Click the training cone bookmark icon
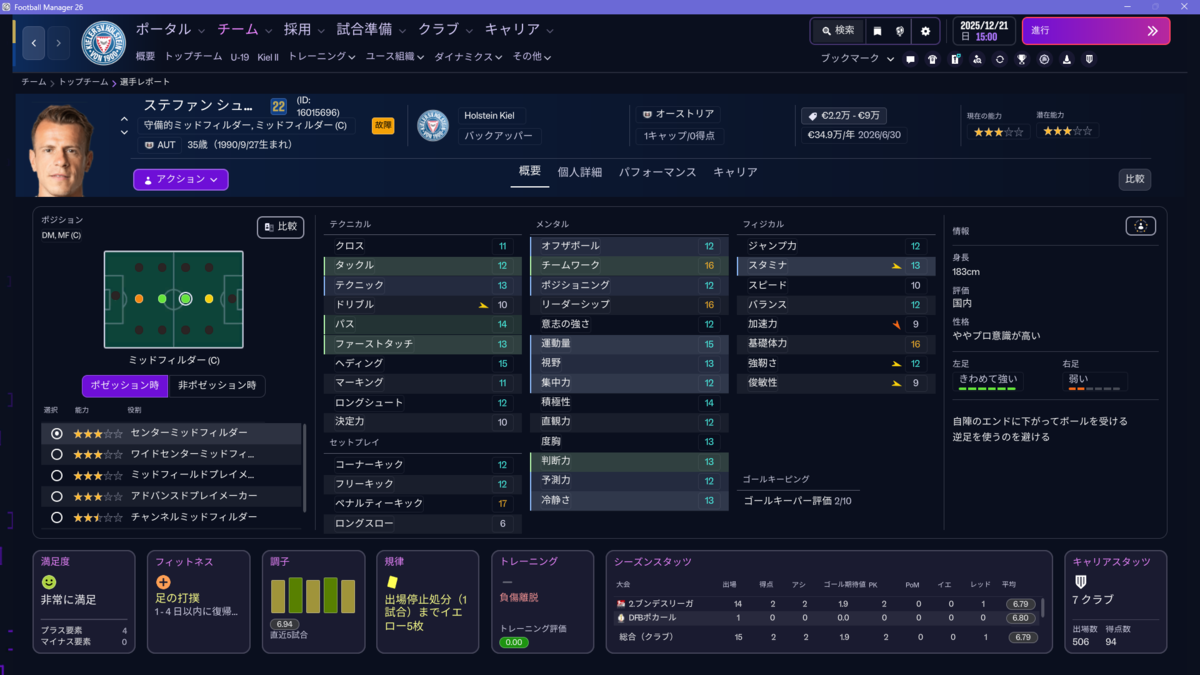Screen dimensions: 1200x675 click(x=1067, y=59)
